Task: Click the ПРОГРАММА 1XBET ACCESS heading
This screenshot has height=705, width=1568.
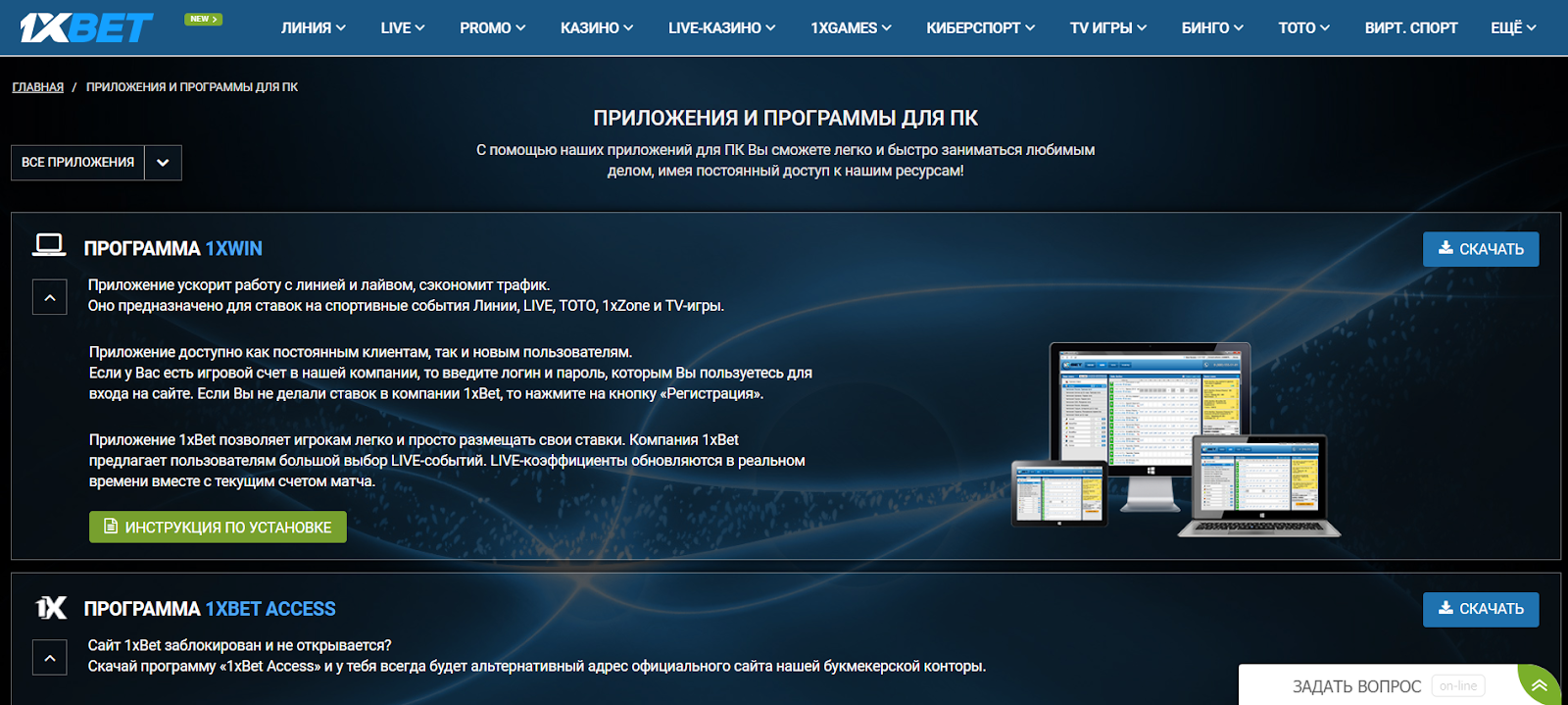Action: [x=210, y=609]
